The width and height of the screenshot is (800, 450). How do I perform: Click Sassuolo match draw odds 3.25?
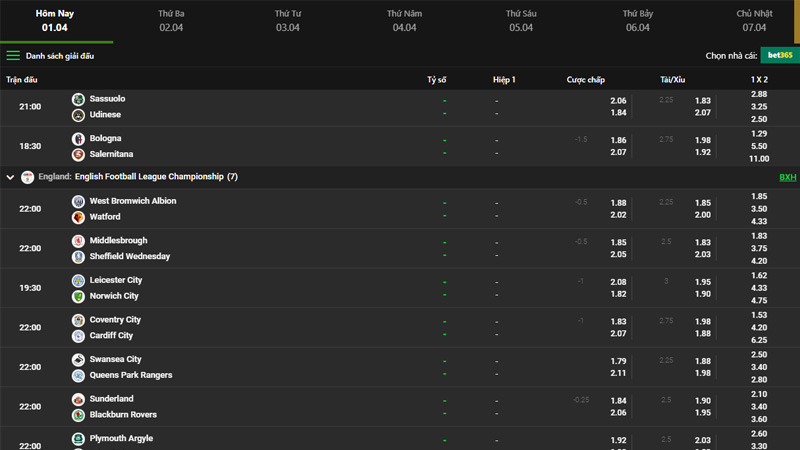759,107
